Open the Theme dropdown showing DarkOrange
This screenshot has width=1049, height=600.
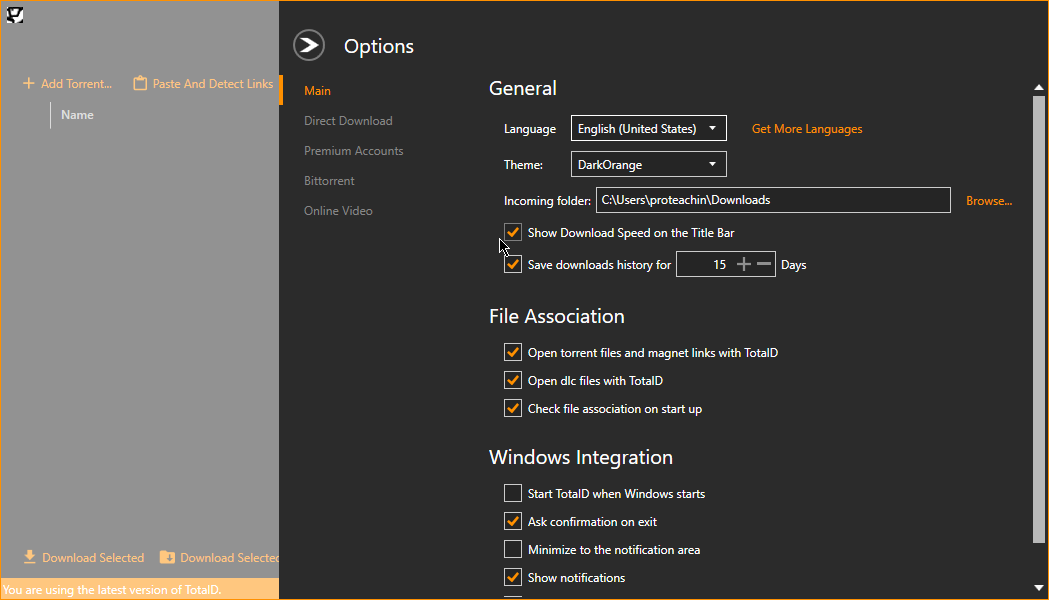coord(648,165)
